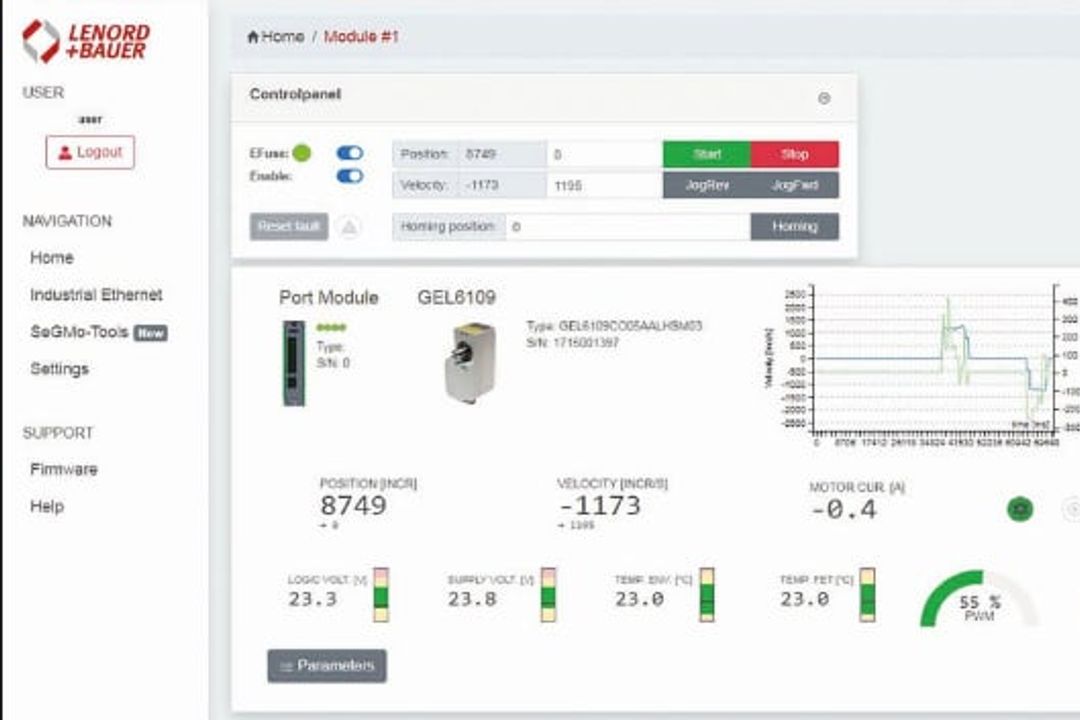Click the Logout button
Image resolution: width=1080 pixels, height=720 pixels.
[x=90, y=152]
